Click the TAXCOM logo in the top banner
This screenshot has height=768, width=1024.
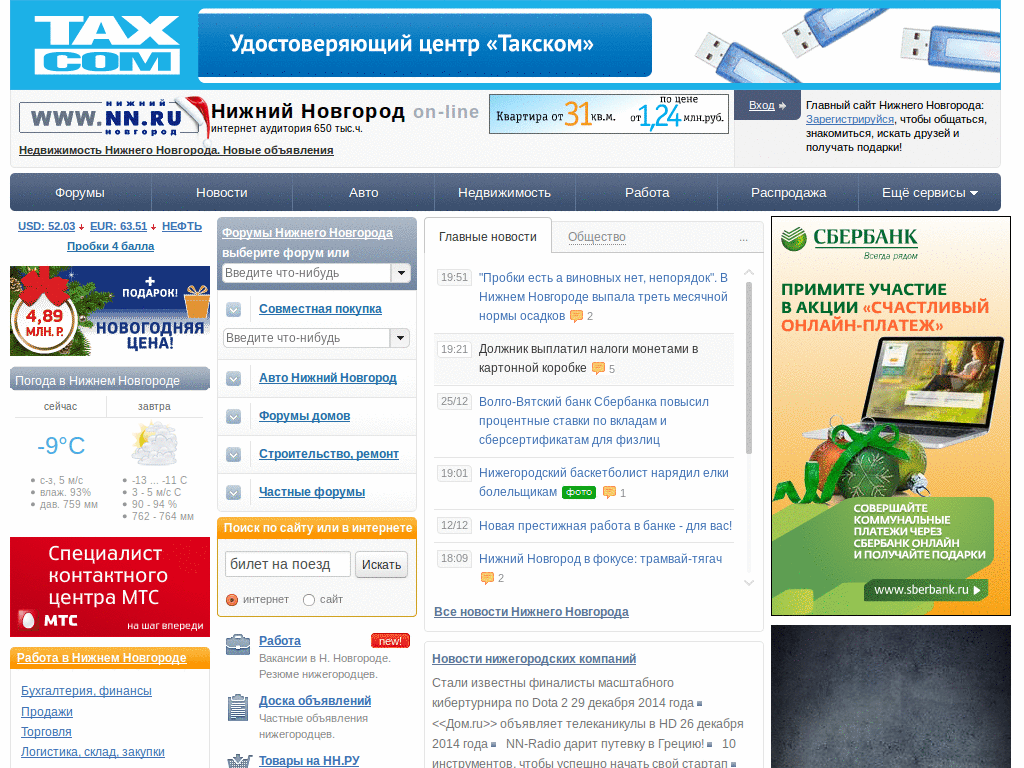(x=106, y=44)
